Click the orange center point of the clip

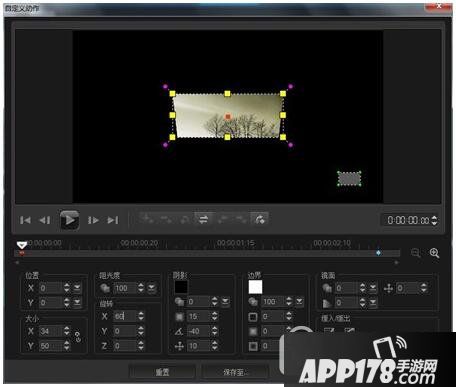(228, 116)
